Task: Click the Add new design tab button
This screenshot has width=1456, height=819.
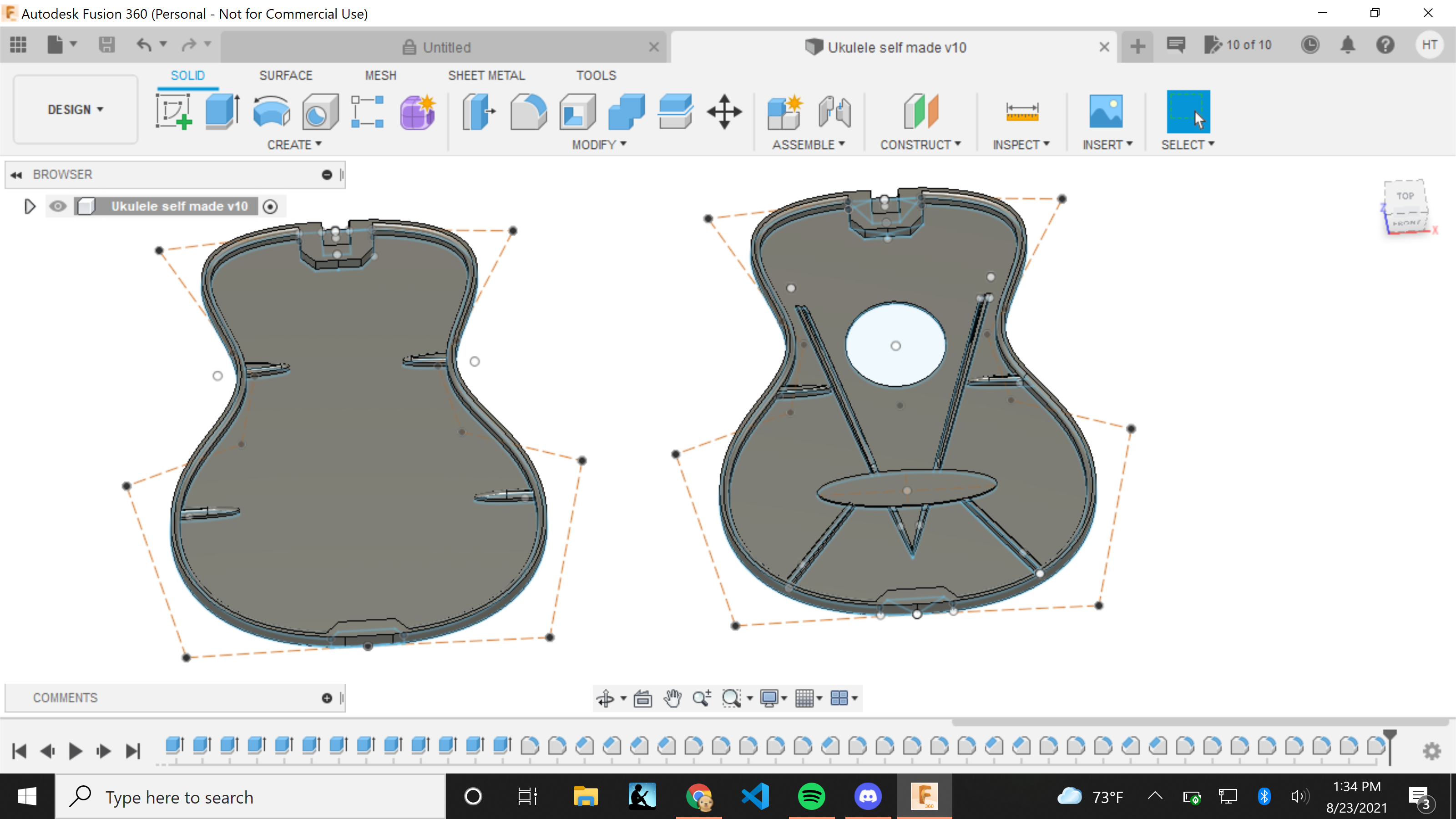Action: click(1137, 46)
